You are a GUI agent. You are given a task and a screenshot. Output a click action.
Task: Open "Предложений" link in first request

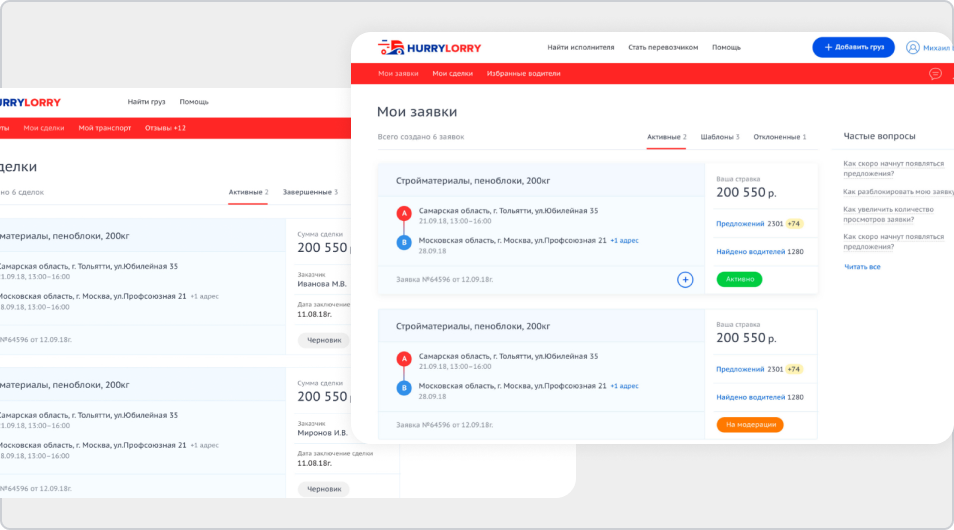[740, 224]
